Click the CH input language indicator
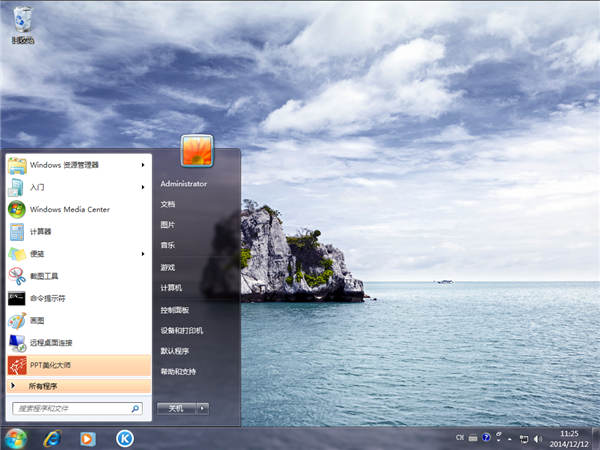Screen dimensions: 600x450 pyautogui.click(x=460, y=437)
